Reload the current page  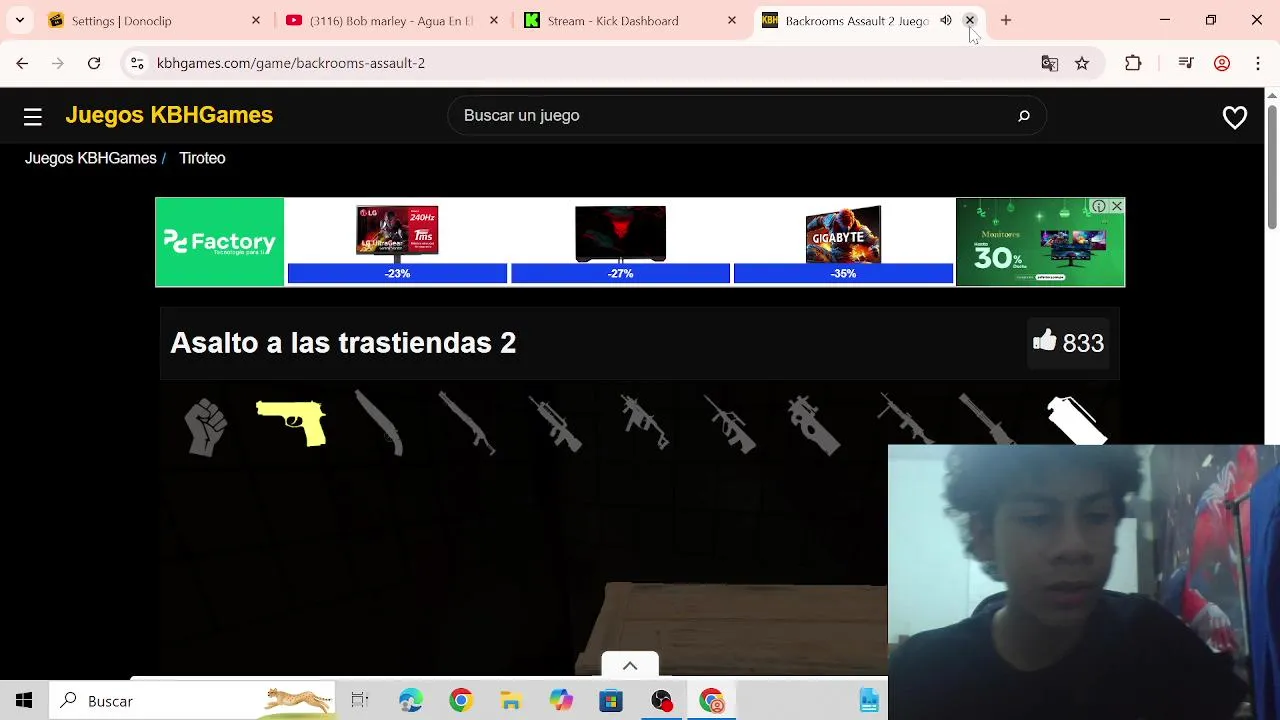(x=94, y=63)
